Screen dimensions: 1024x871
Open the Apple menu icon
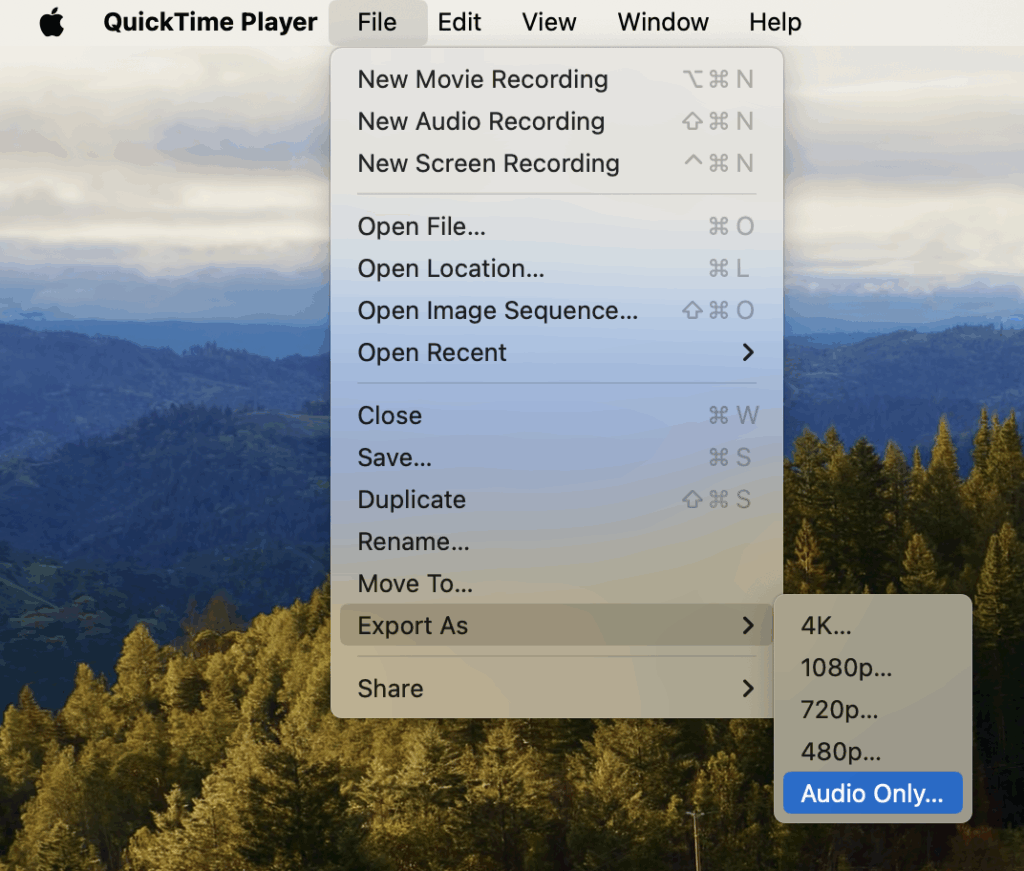(x=52, y=22)
